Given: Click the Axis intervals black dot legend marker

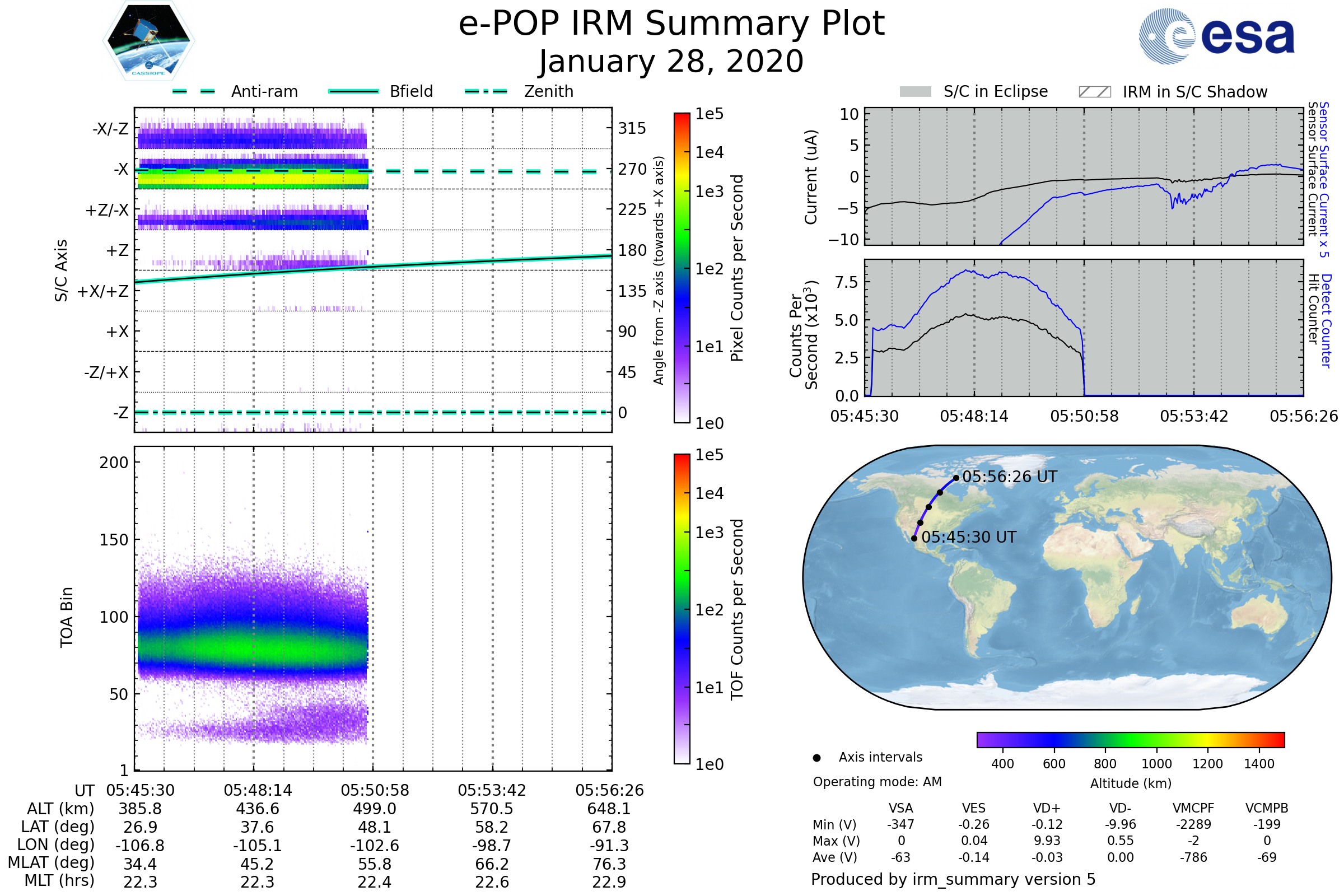Looking at the screenshot, I should click(x=817, y=758).
